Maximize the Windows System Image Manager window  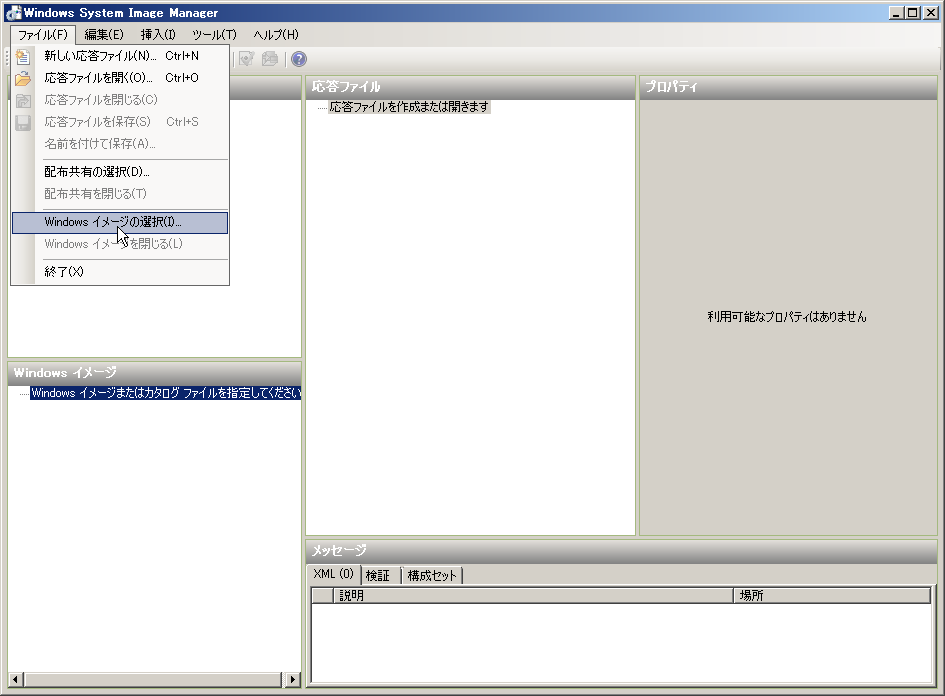coord(914,13)
